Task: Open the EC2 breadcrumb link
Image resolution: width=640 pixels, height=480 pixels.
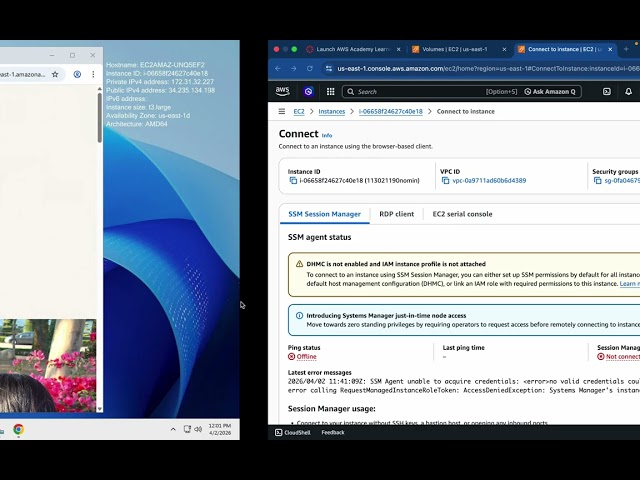Action: [299, 111]
